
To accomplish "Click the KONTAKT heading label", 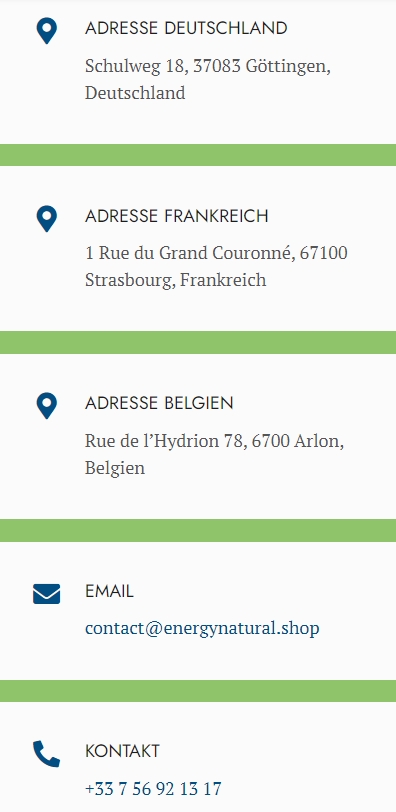I will point(122,751).
